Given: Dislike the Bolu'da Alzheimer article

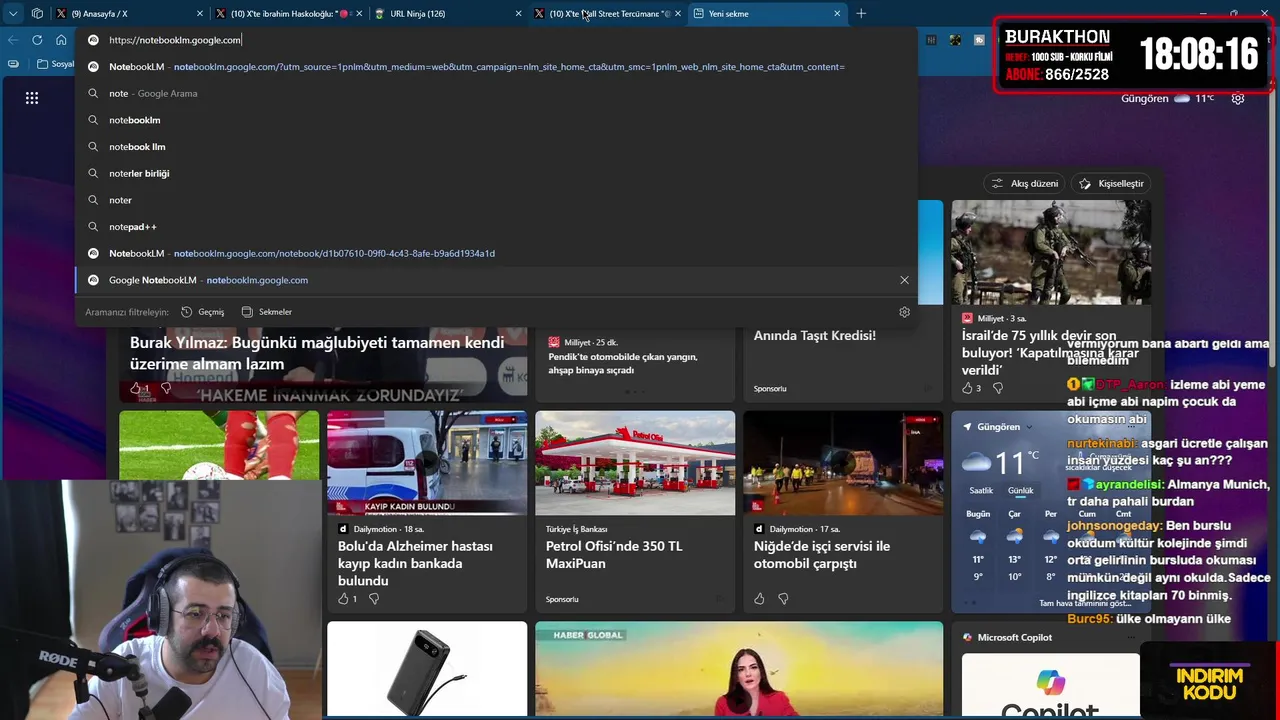Looking at the screenshot, I should tap(374, 599).
